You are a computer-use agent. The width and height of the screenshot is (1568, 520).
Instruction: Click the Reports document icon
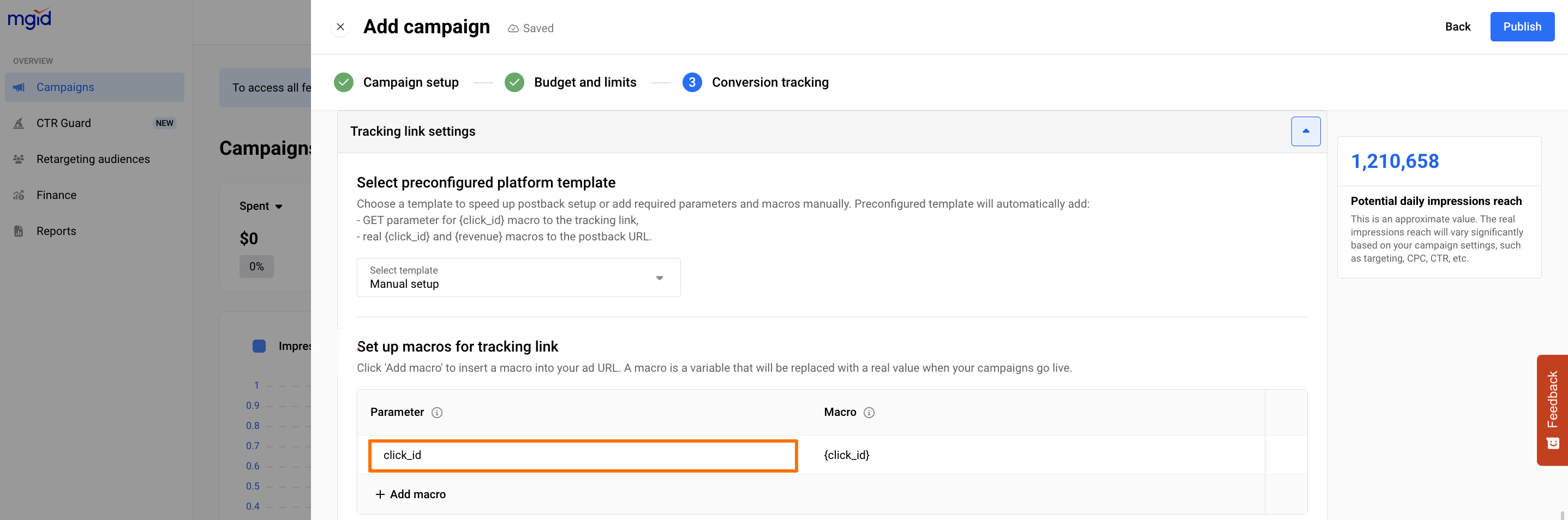click(x=19, y=231)
